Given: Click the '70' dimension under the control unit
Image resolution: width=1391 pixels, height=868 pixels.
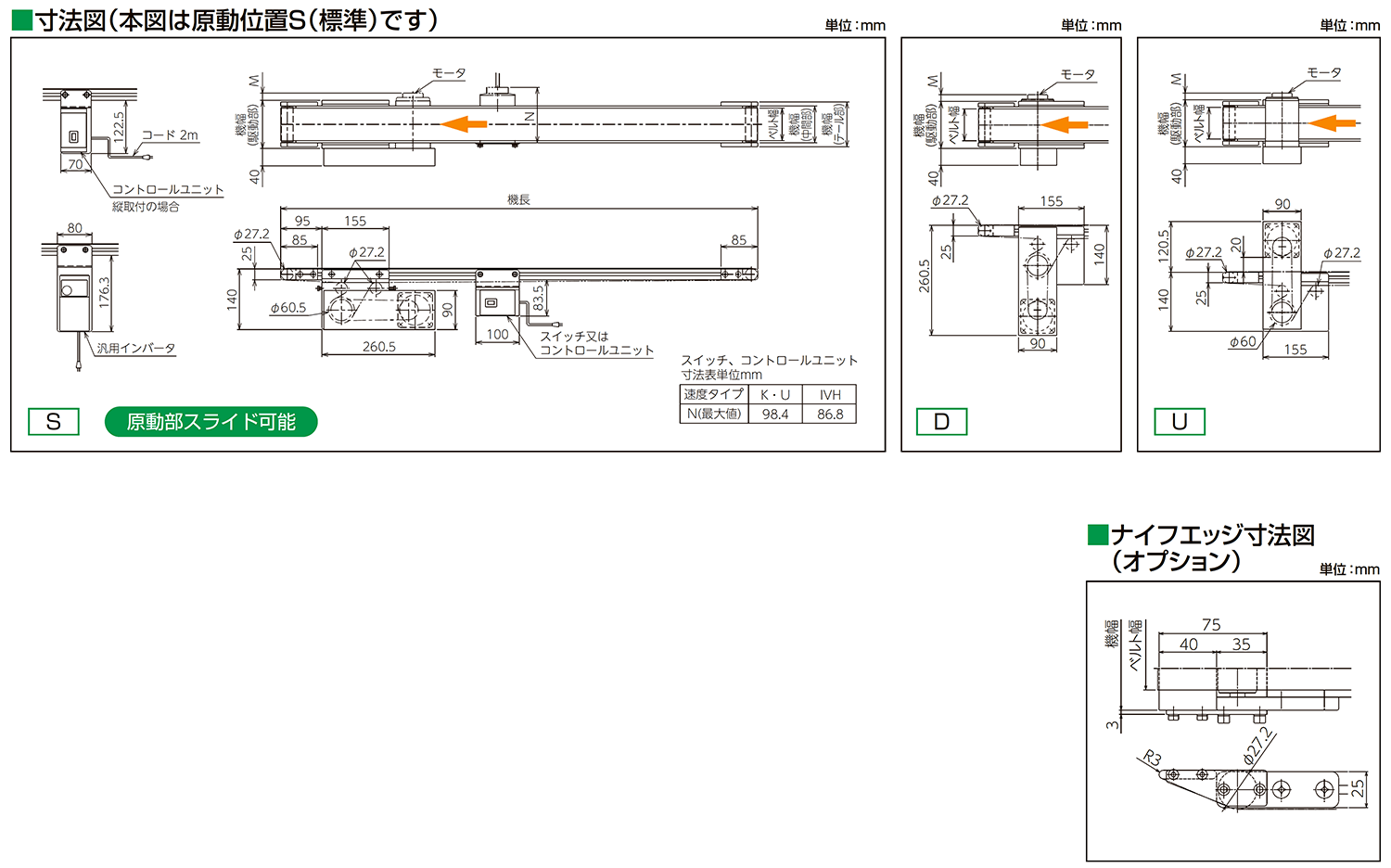Looking at the screenshot, I should [75, 164].
